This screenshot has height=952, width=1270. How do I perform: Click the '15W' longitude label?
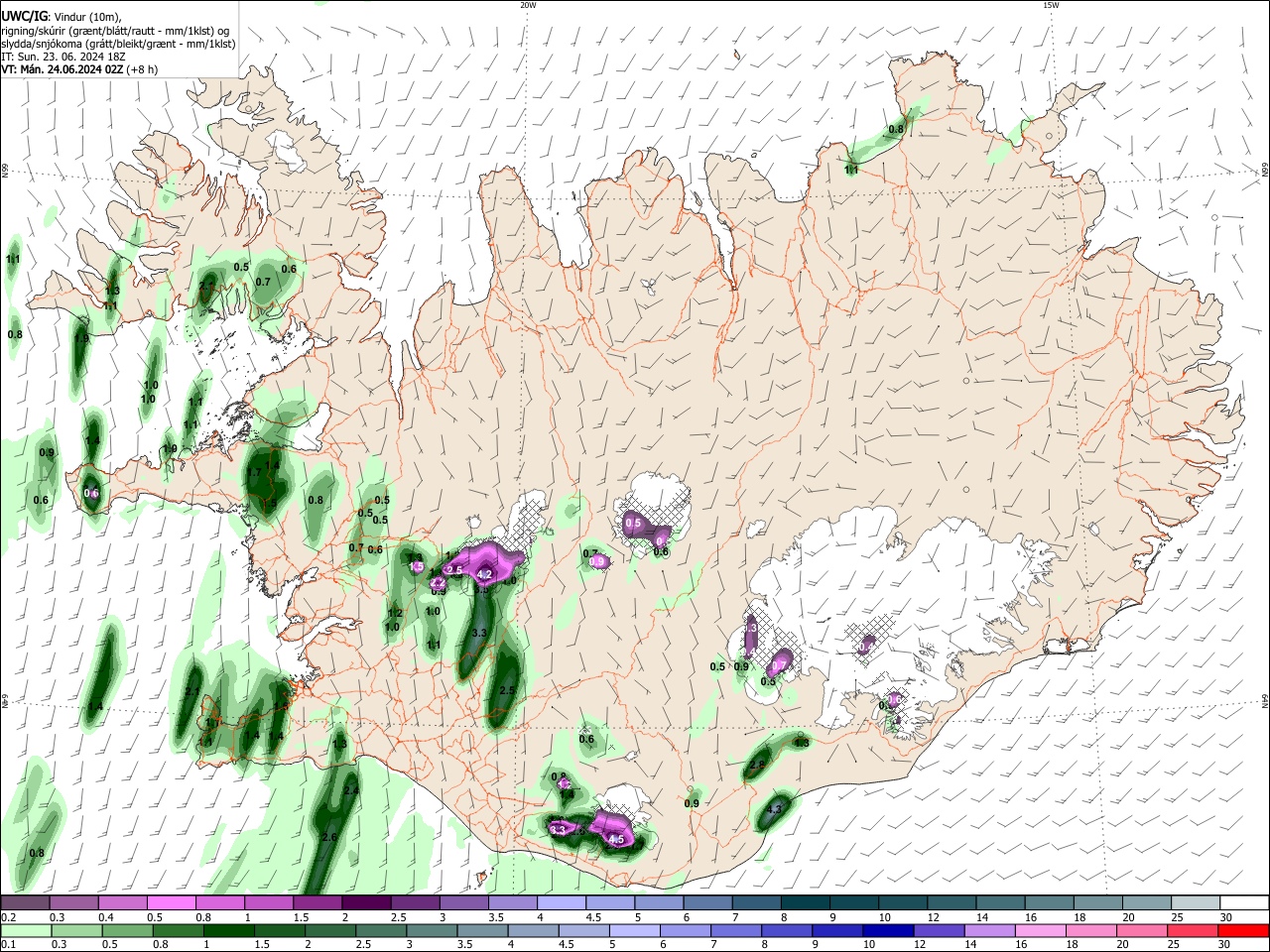coord(1051,5)
